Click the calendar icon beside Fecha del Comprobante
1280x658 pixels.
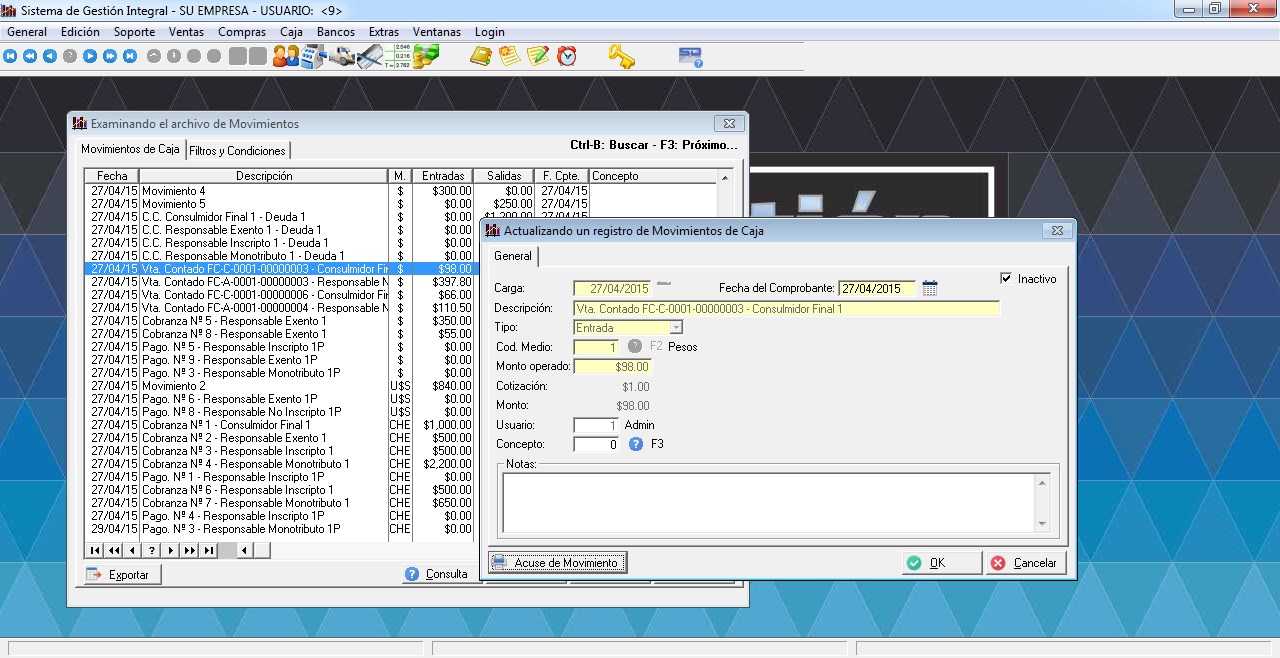[x=930, y=289]
